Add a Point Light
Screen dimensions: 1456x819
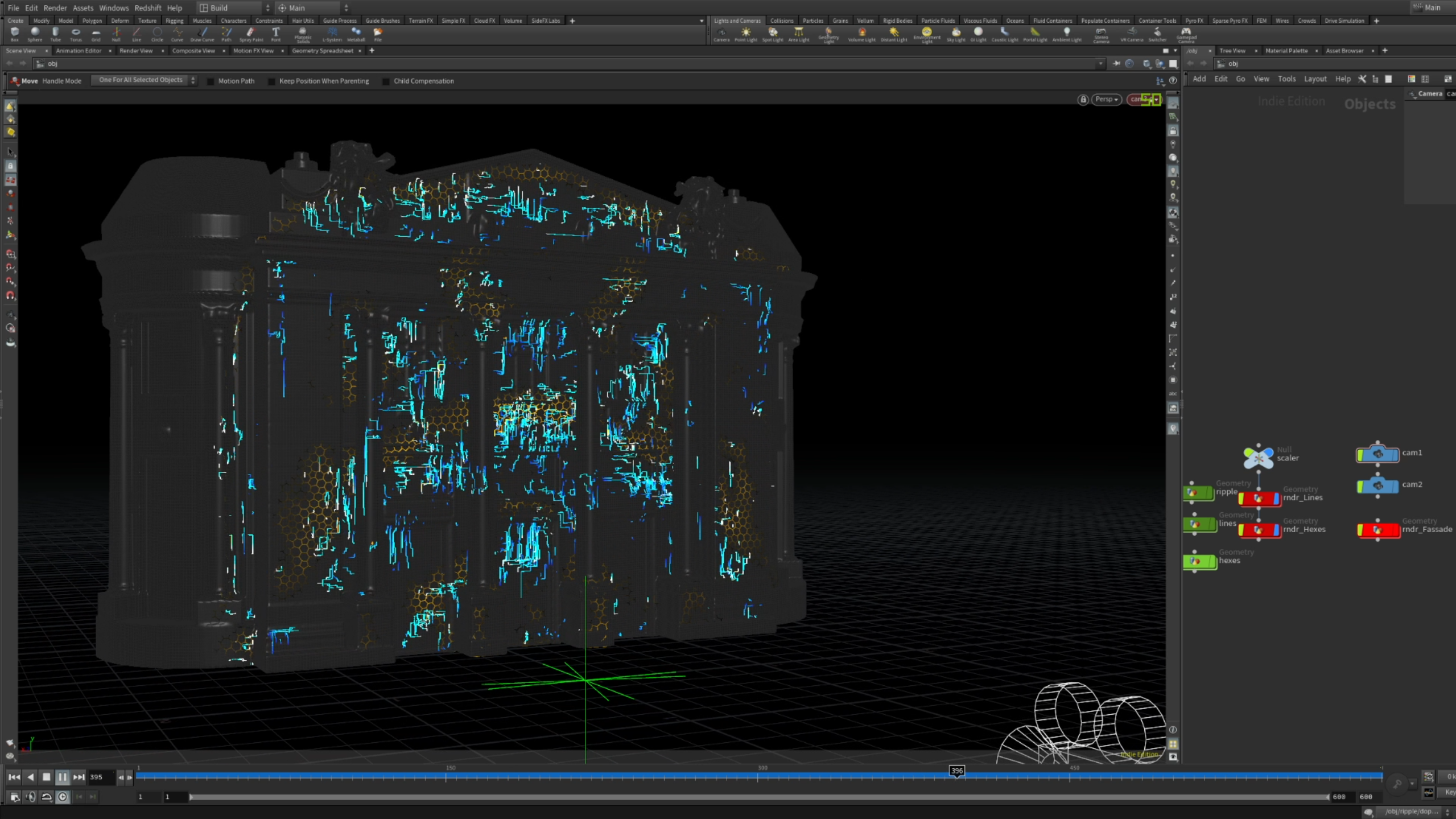[x=746, y=35]
